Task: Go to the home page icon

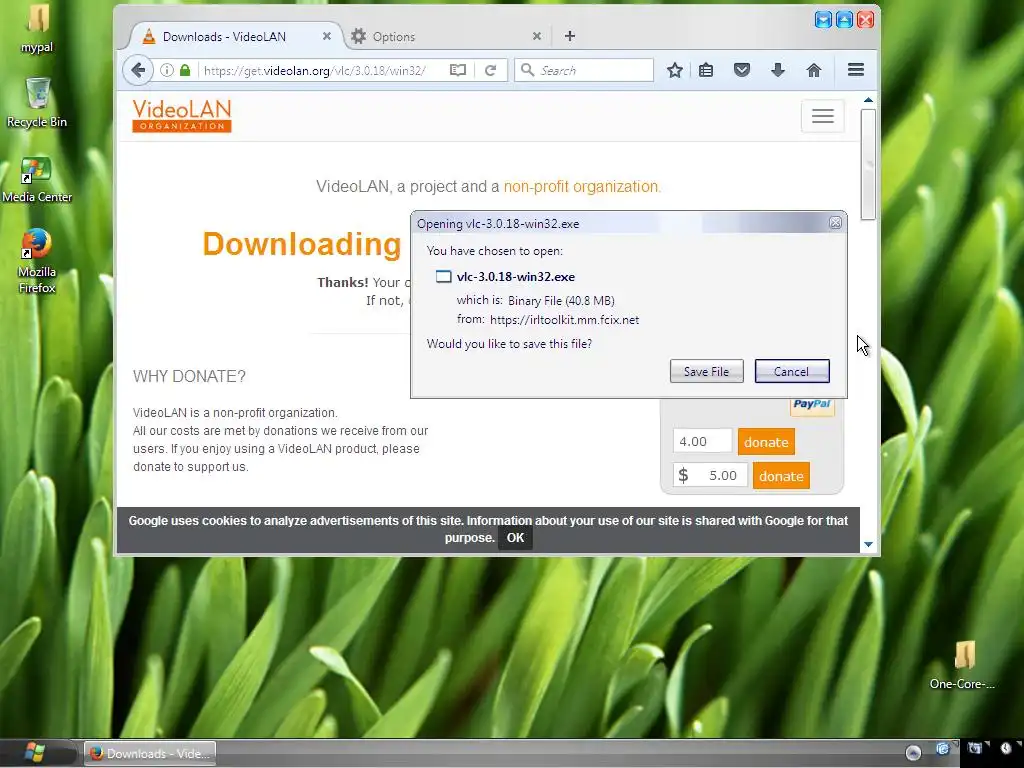Action: (814, 70)
